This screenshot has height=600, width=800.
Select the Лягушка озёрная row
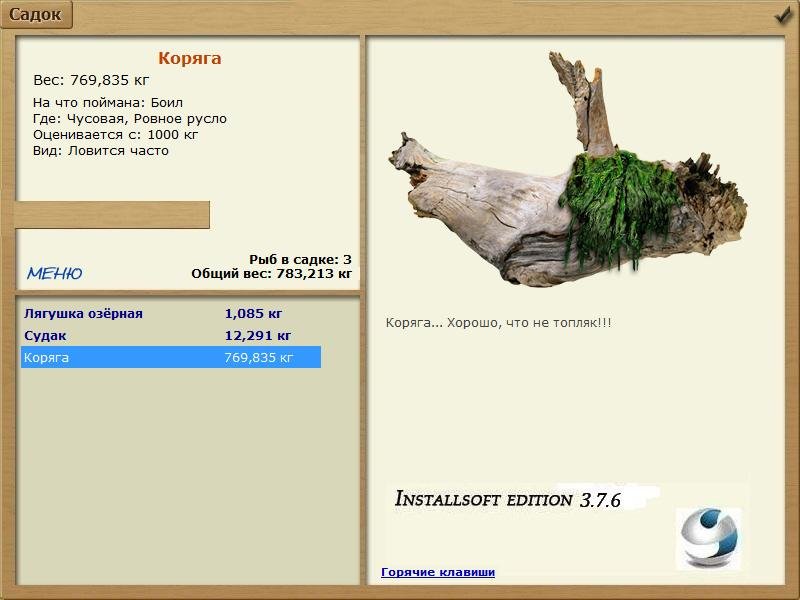(171, 313)
